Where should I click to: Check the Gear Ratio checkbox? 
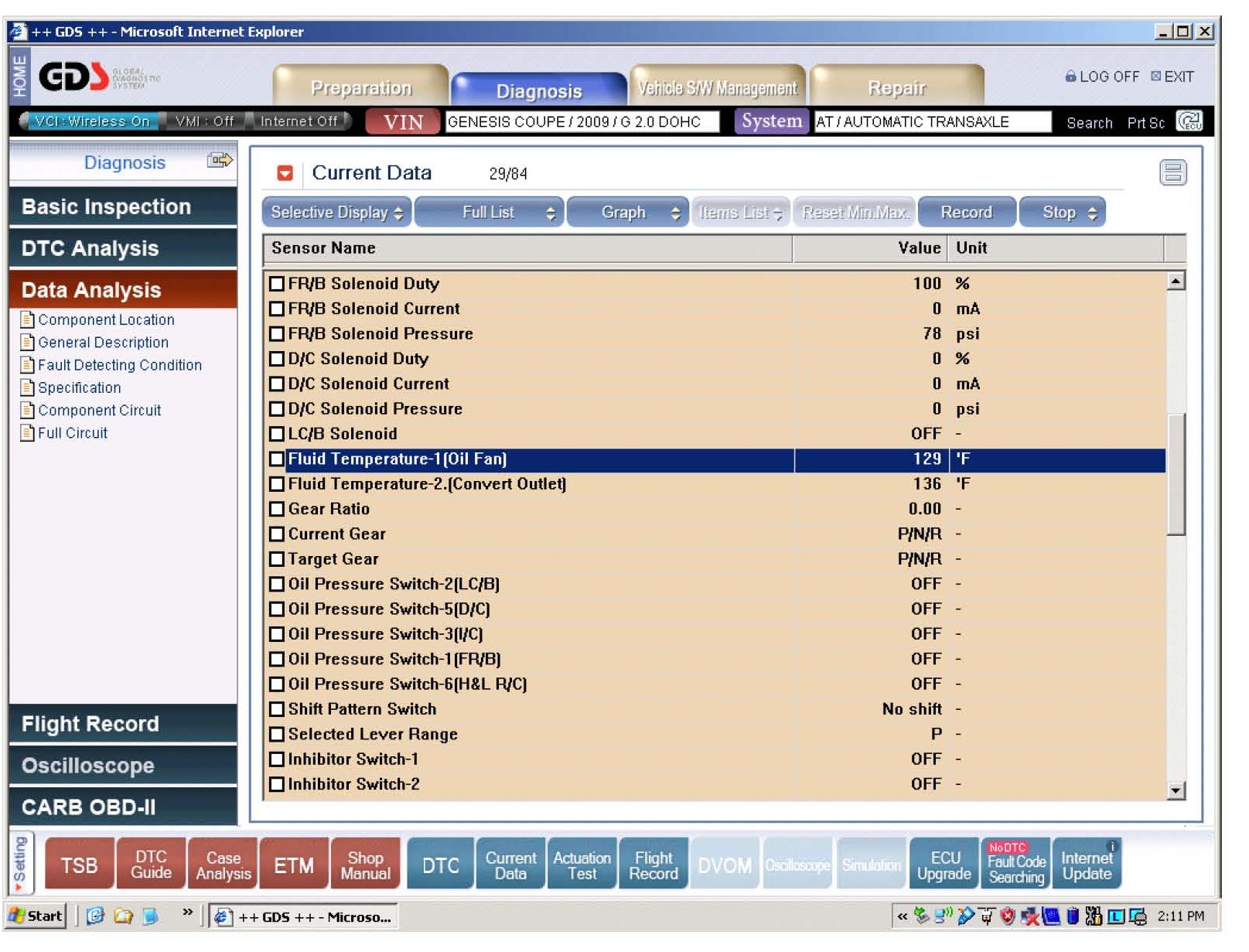point(277,509)
